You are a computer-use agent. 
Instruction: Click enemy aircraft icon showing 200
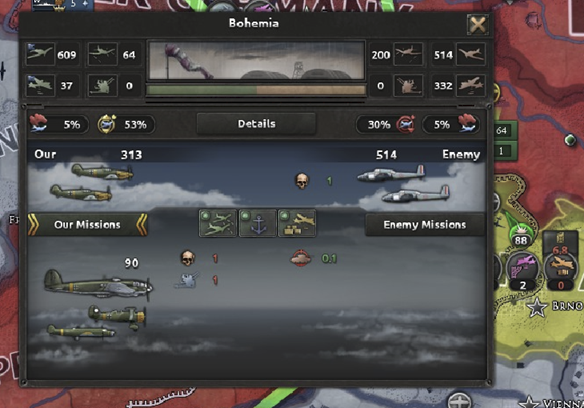point(408,54)
